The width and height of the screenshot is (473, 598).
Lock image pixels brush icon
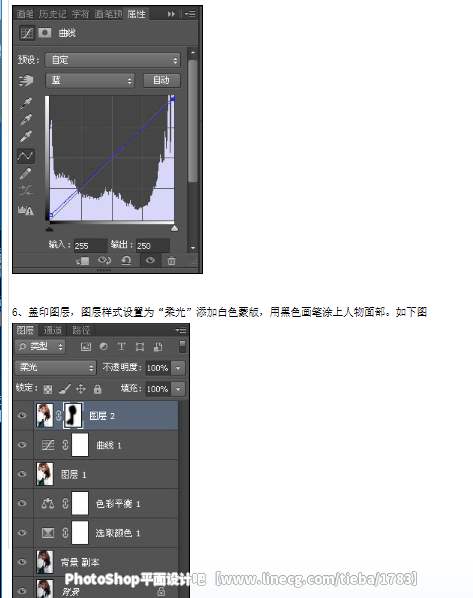coord(64,389)
